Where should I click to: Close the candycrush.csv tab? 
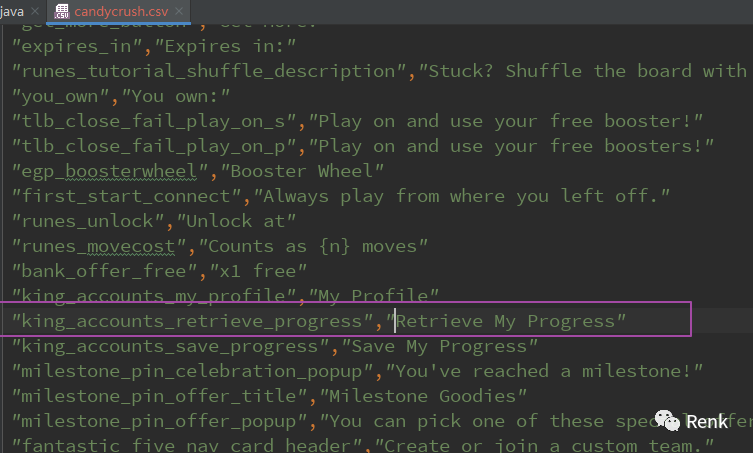coord(179,11)
